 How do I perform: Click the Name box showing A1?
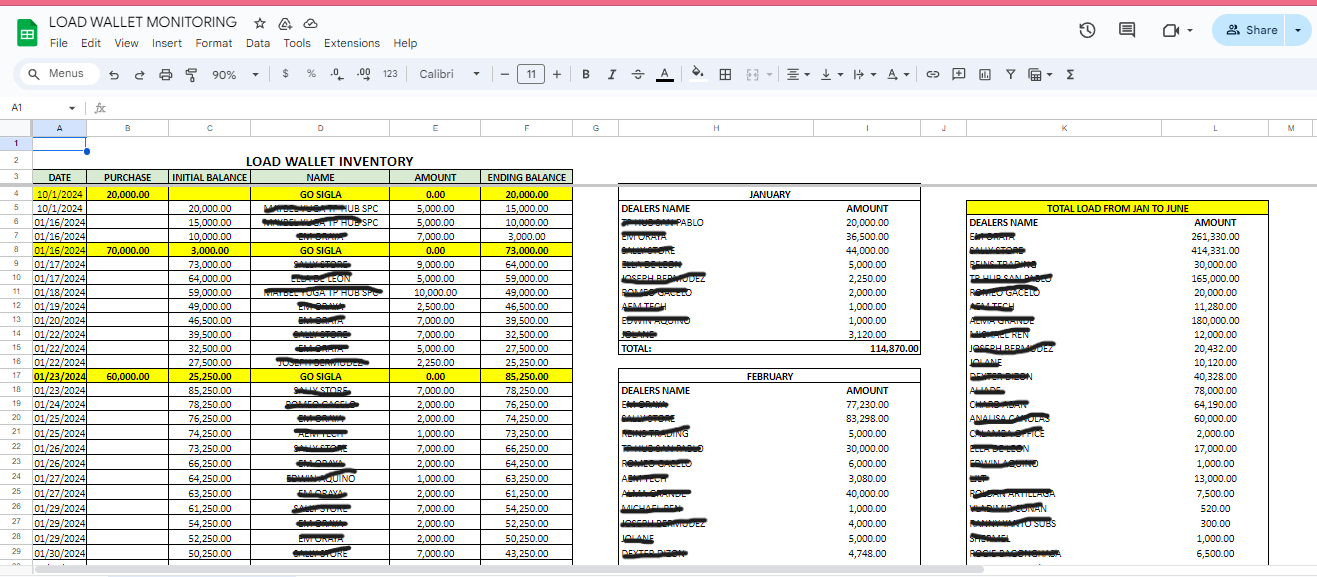pos(35,107)
